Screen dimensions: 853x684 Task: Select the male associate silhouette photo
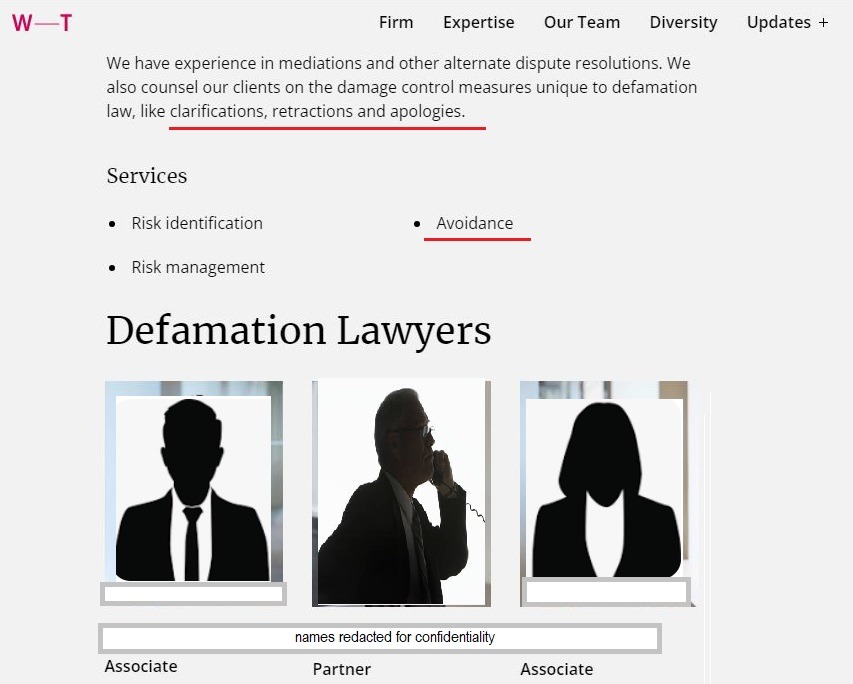[194, 482]
